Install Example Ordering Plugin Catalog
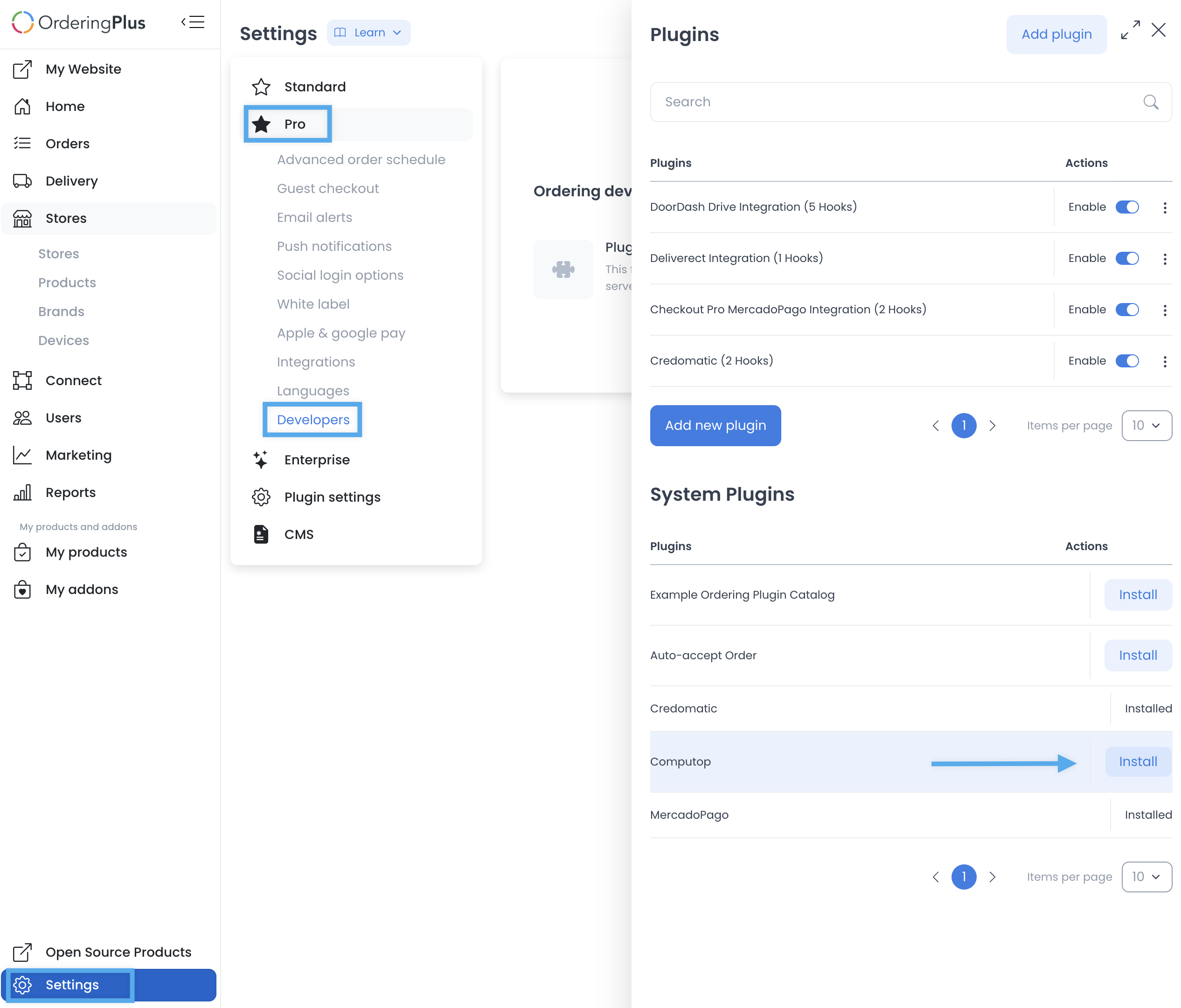1181x1008 pixels. coord(1138,595)
